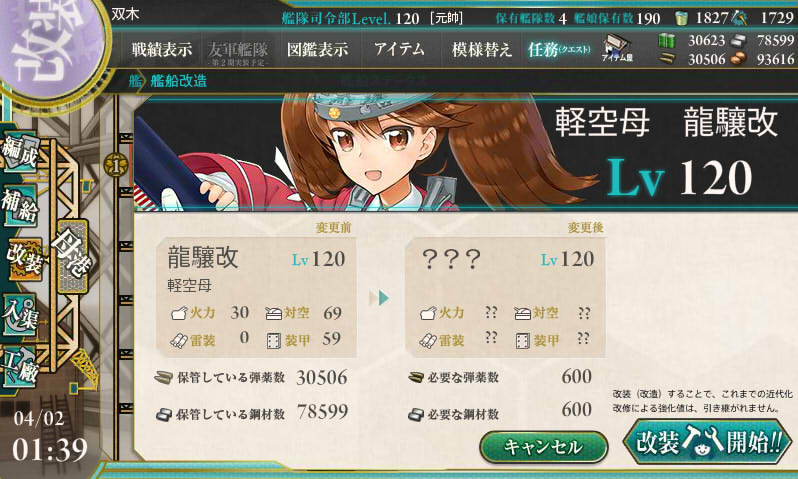Open the アイテム屋 item shop icon
Viewport: 798px width, 479px height.
tap(617, 49)
